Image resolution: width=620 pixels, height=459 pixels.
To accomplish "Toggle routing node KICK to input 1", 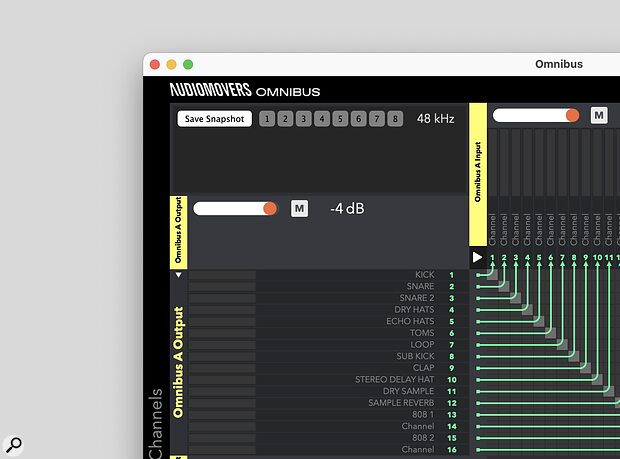I will [492, 275].
